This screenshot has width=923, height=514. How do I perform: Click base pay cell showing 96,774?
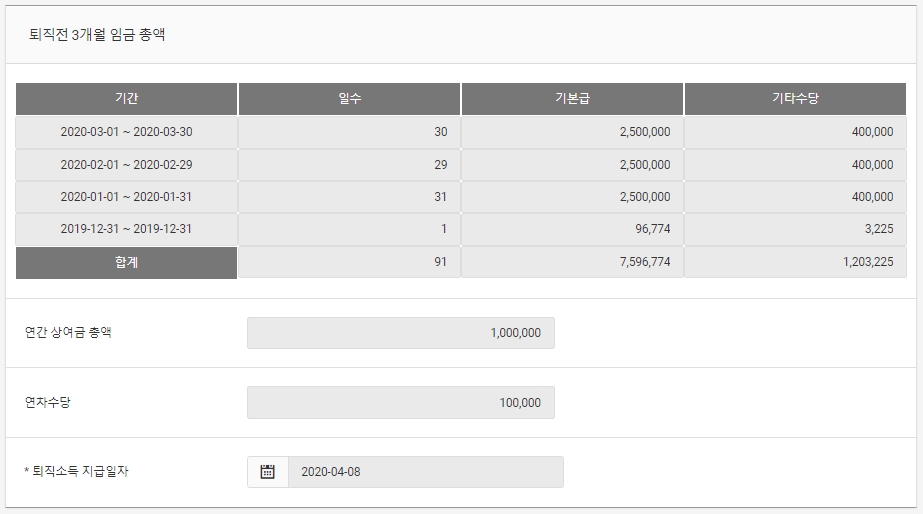point(572,229)
